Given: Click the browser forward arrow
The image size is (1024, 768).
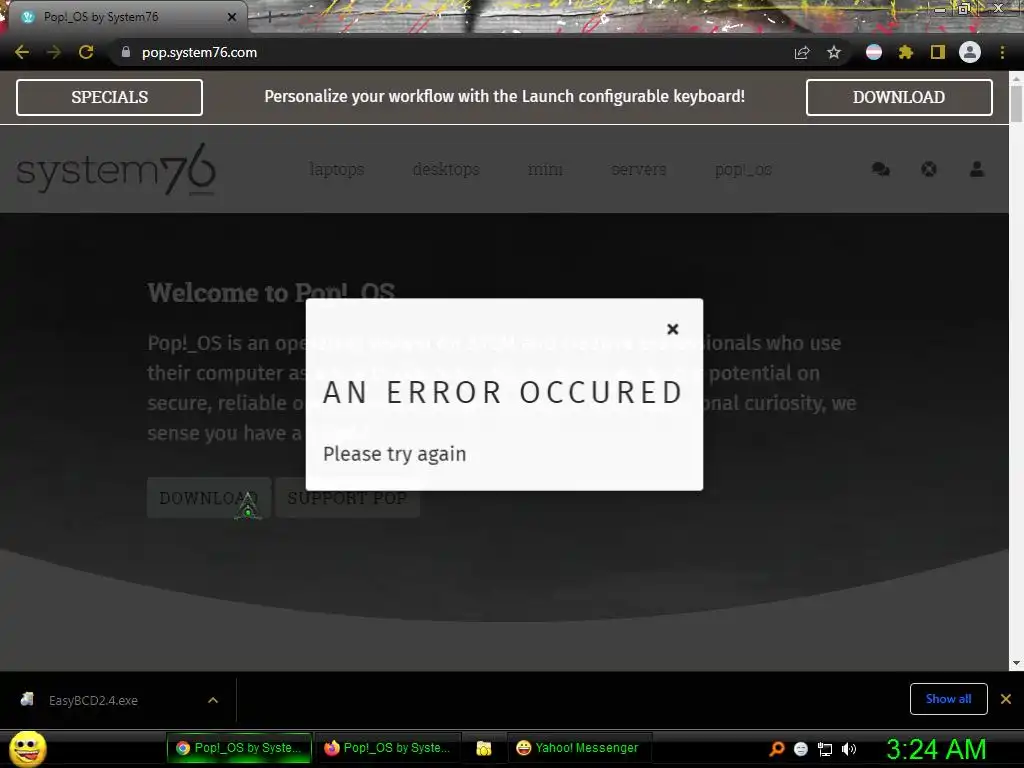Looking at the screenshot, I should point(54,52).
